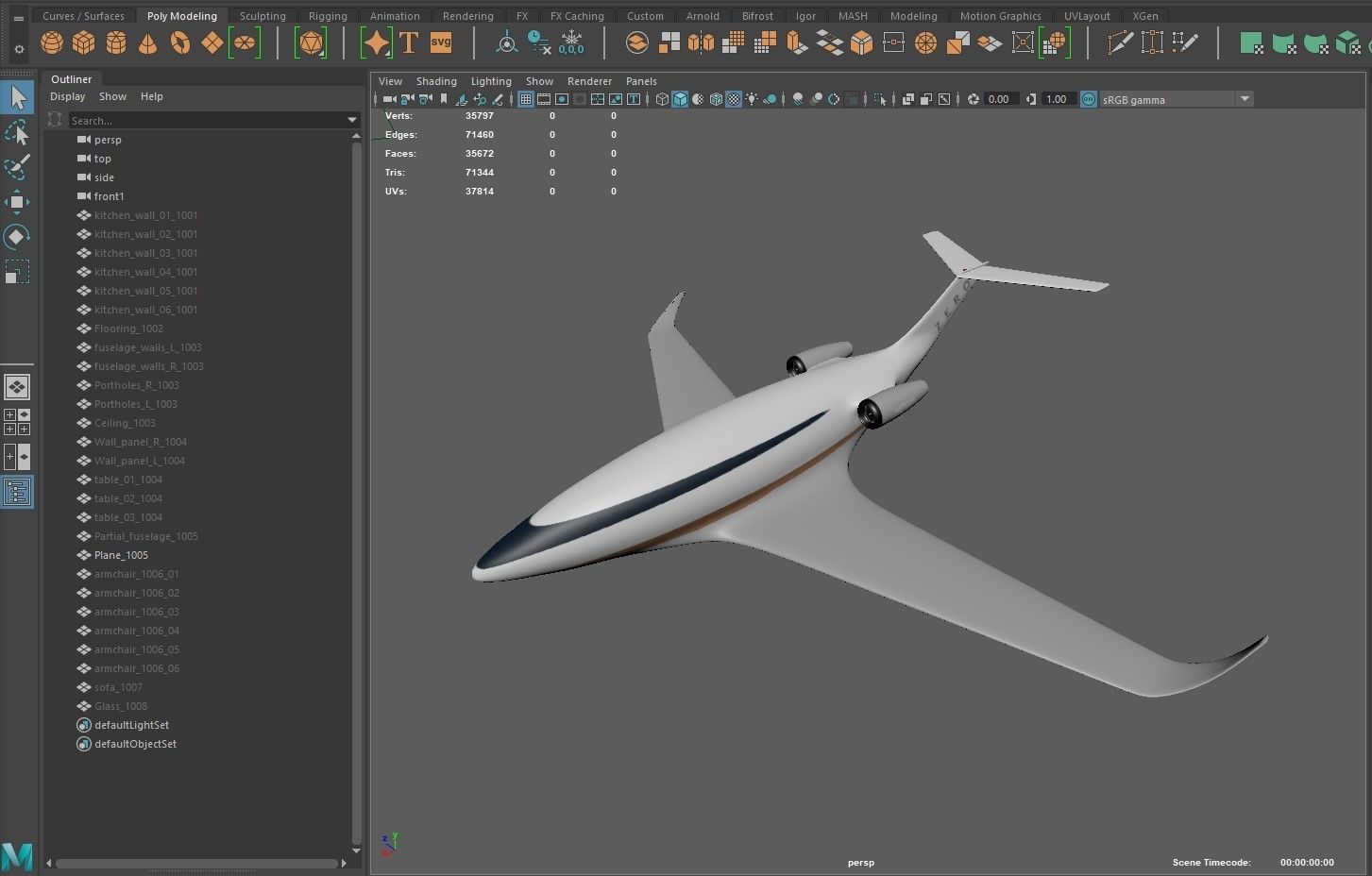Open the shelf menu at top-left

click(x=19, y=18)
